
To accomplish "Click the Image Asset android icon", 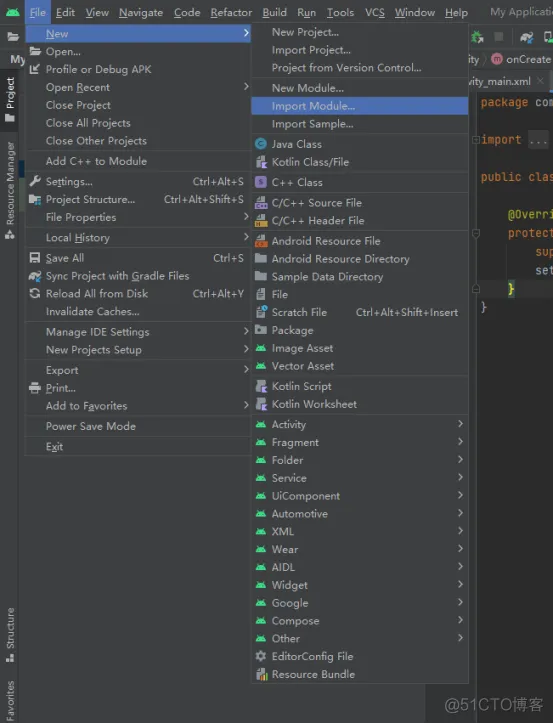I will pos(261,348).
